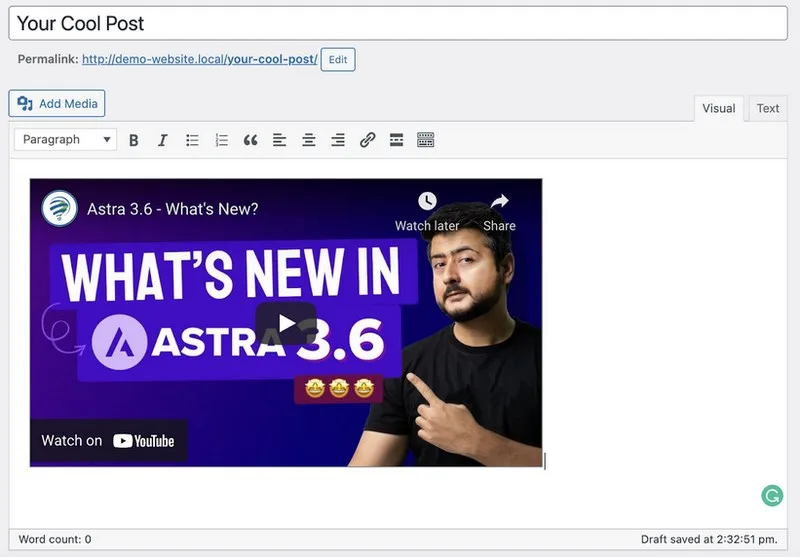800x557 pixels.
Task: Insert a bulleted list
Action: pos(192,140)
